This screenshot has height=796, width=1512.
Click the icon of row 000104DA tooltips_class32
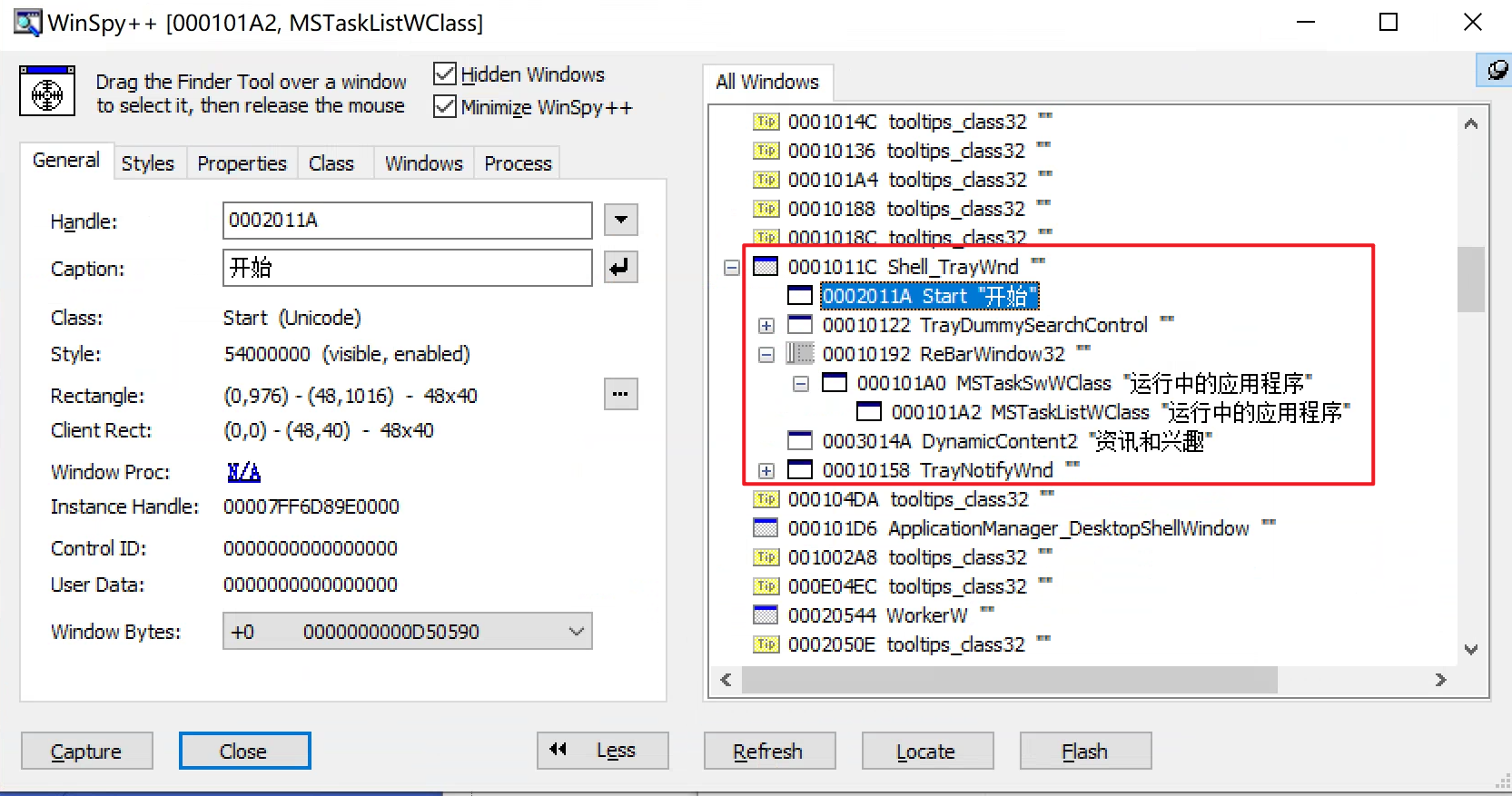tap(766, 499)
